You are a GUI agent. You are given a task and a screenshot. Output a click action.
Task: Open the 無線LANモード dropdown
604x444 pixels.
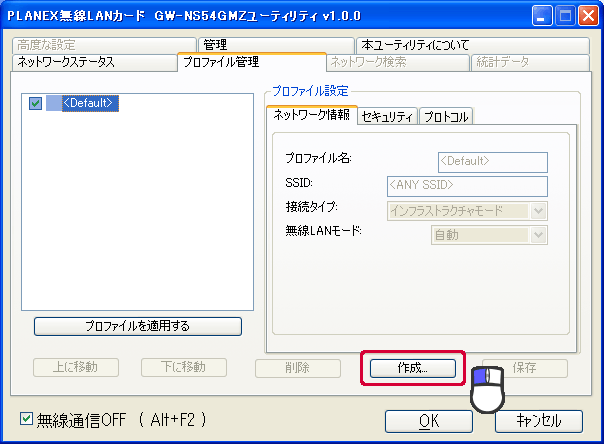[489, 235]
